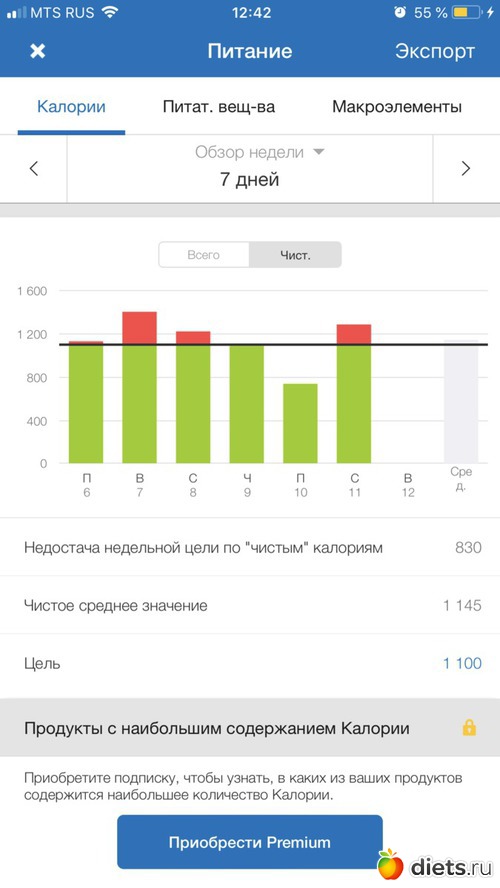Switch chart to Чист. mode
The width and height of the screenshot is (500, 888).
tap(295, 255)
